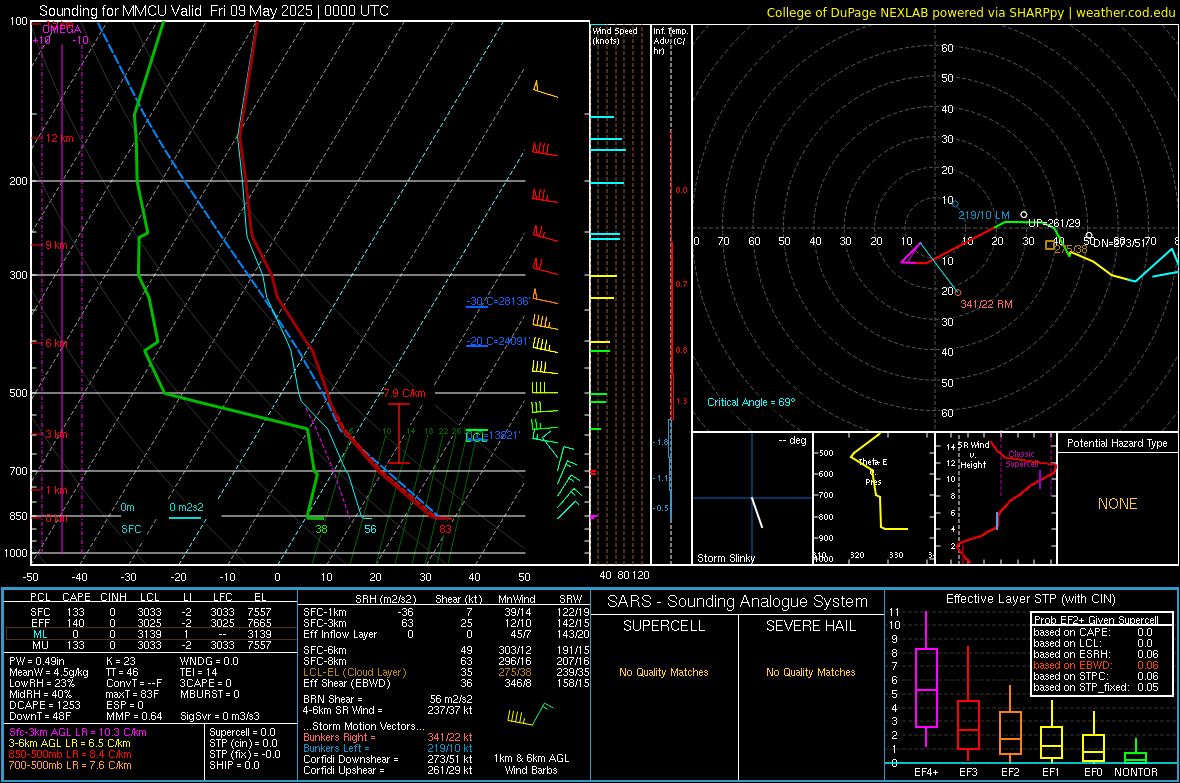Click the "850-500mb LR = 8.4 C/km" line

click(x=70, y=754)
